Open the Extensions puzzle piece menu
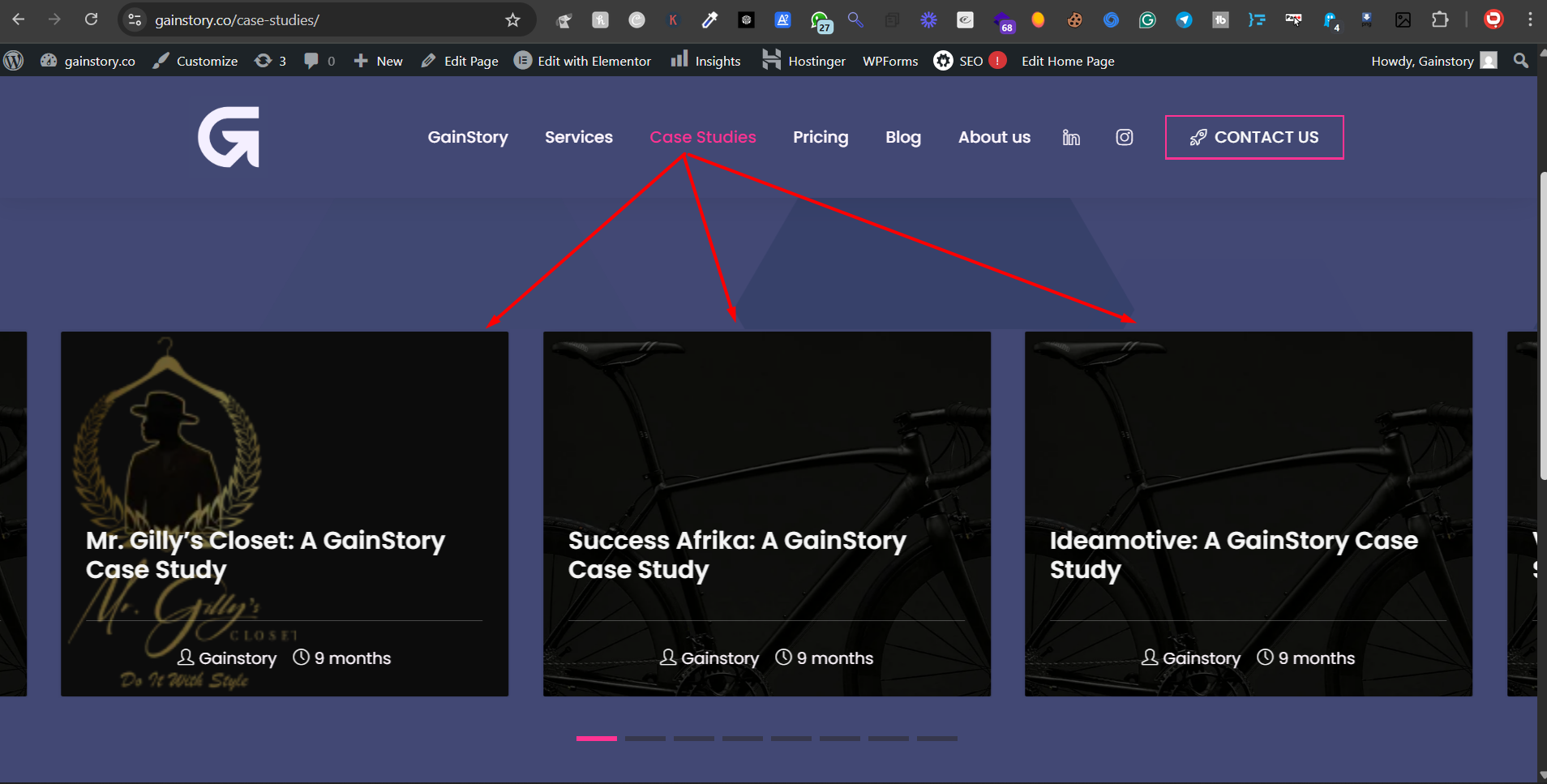 (x=1440, y=20)
